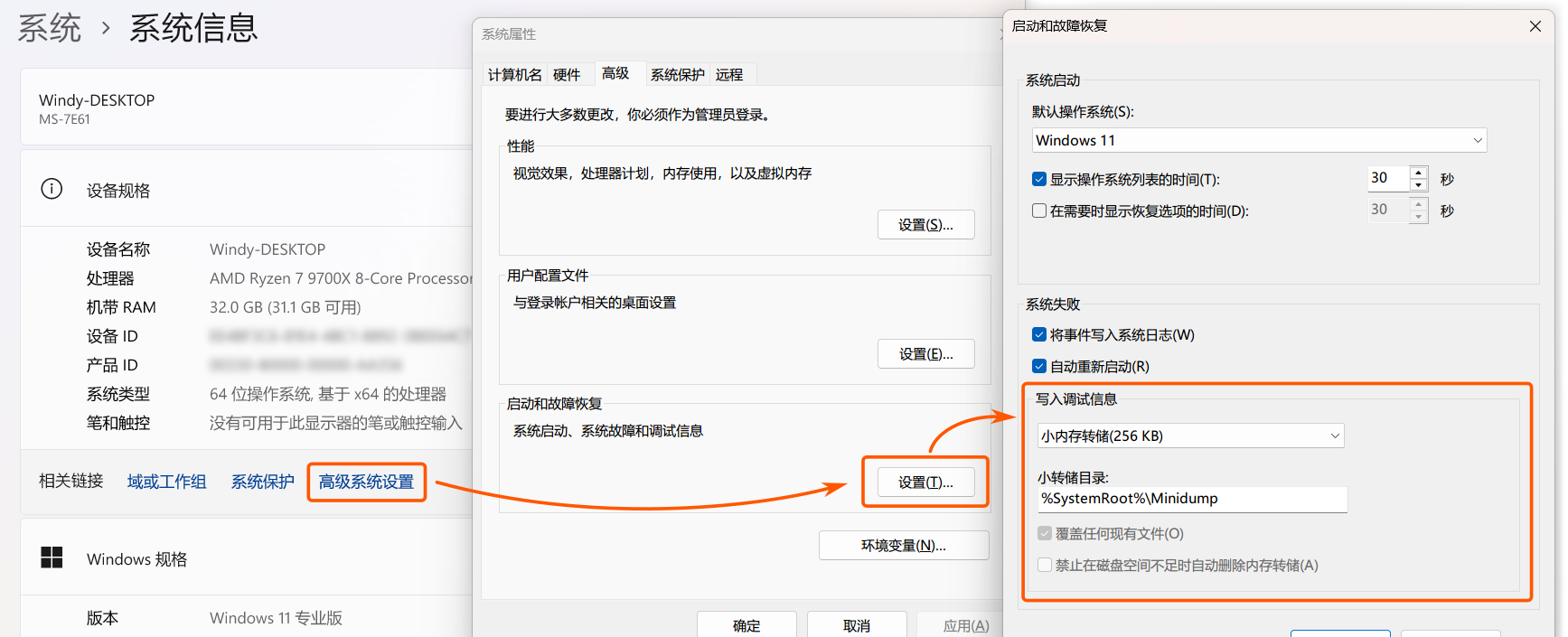Open the 系统保护 tab in 系统属性
Image resolution: width=1568 pixels, height=637 pixels.
[677, 75]
